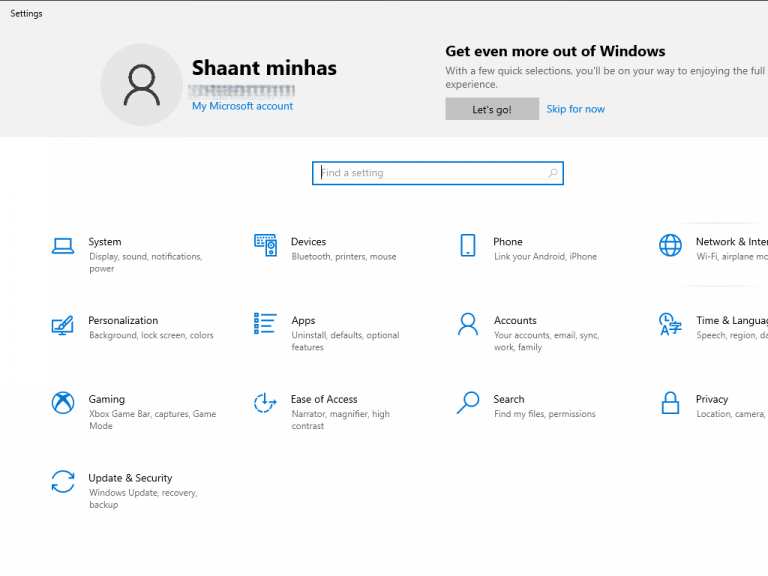Click 'Link your Android, iPhone' description

[x=545, y=257]
